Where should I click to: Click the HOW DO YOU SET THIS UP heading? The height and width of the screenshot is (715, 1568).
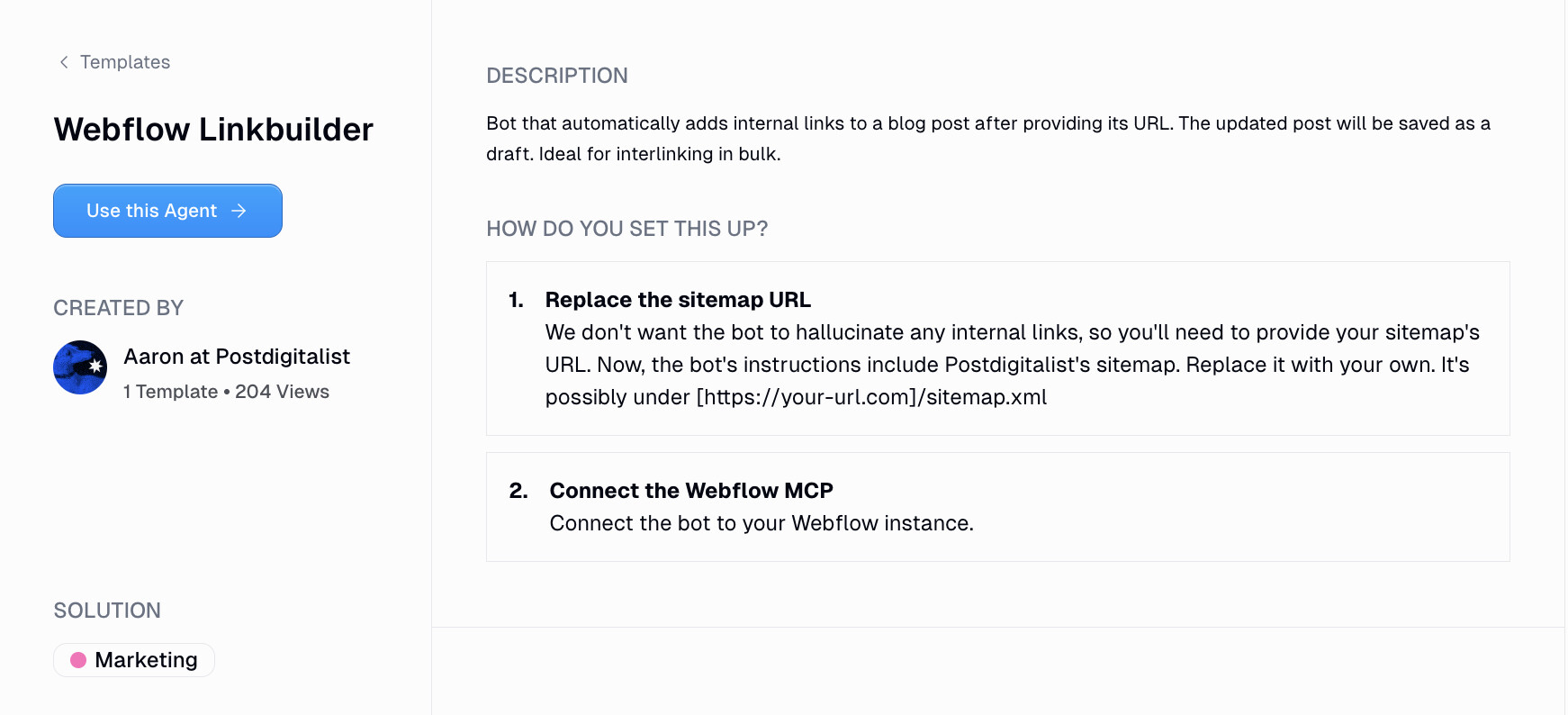627,229
